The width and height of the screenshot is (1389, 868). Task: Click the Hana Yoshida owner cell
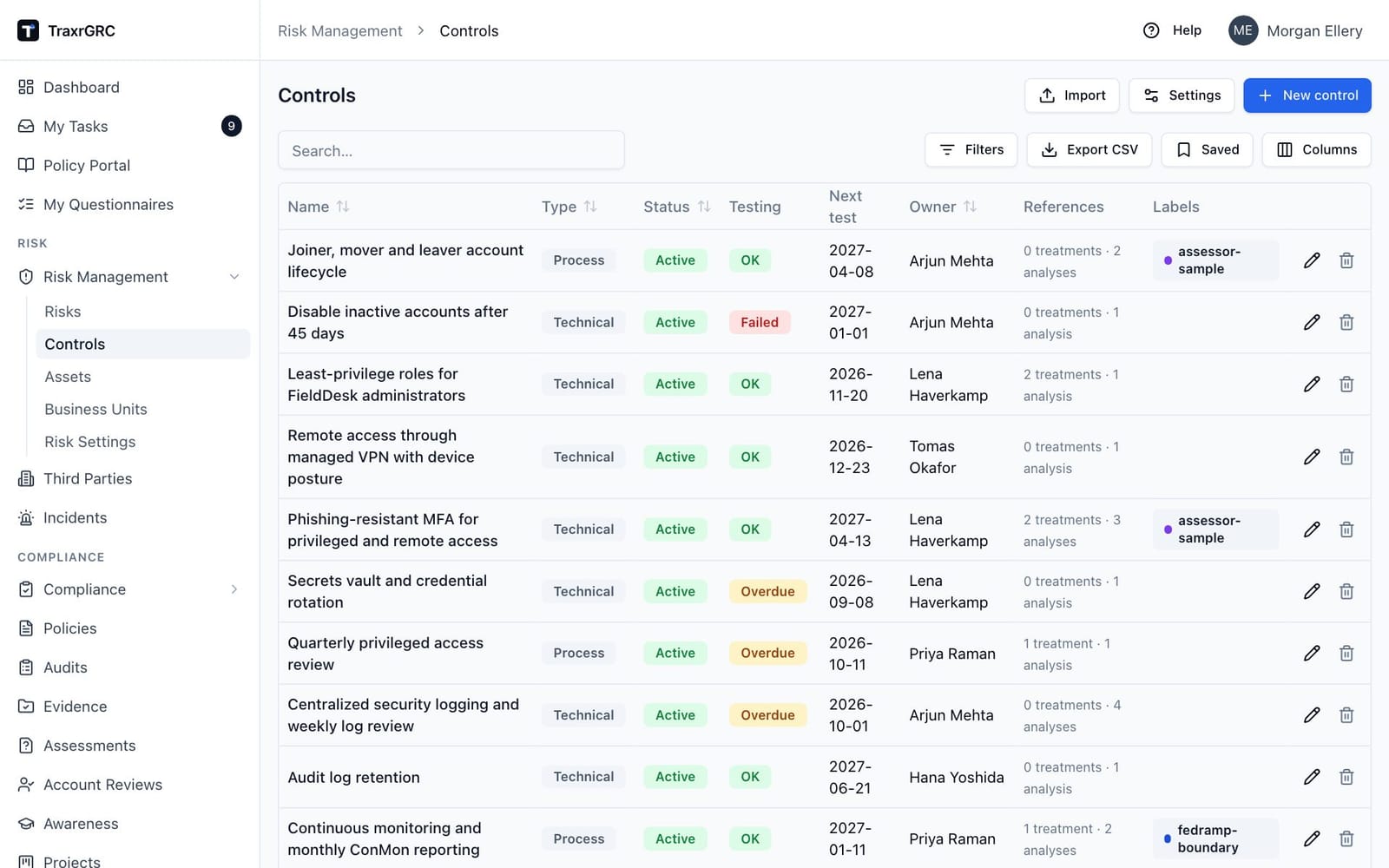point(957,777)
